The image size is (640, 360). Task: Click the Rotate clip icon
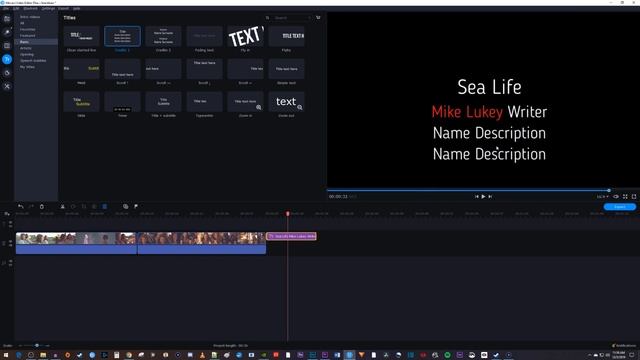click(73, 207)
